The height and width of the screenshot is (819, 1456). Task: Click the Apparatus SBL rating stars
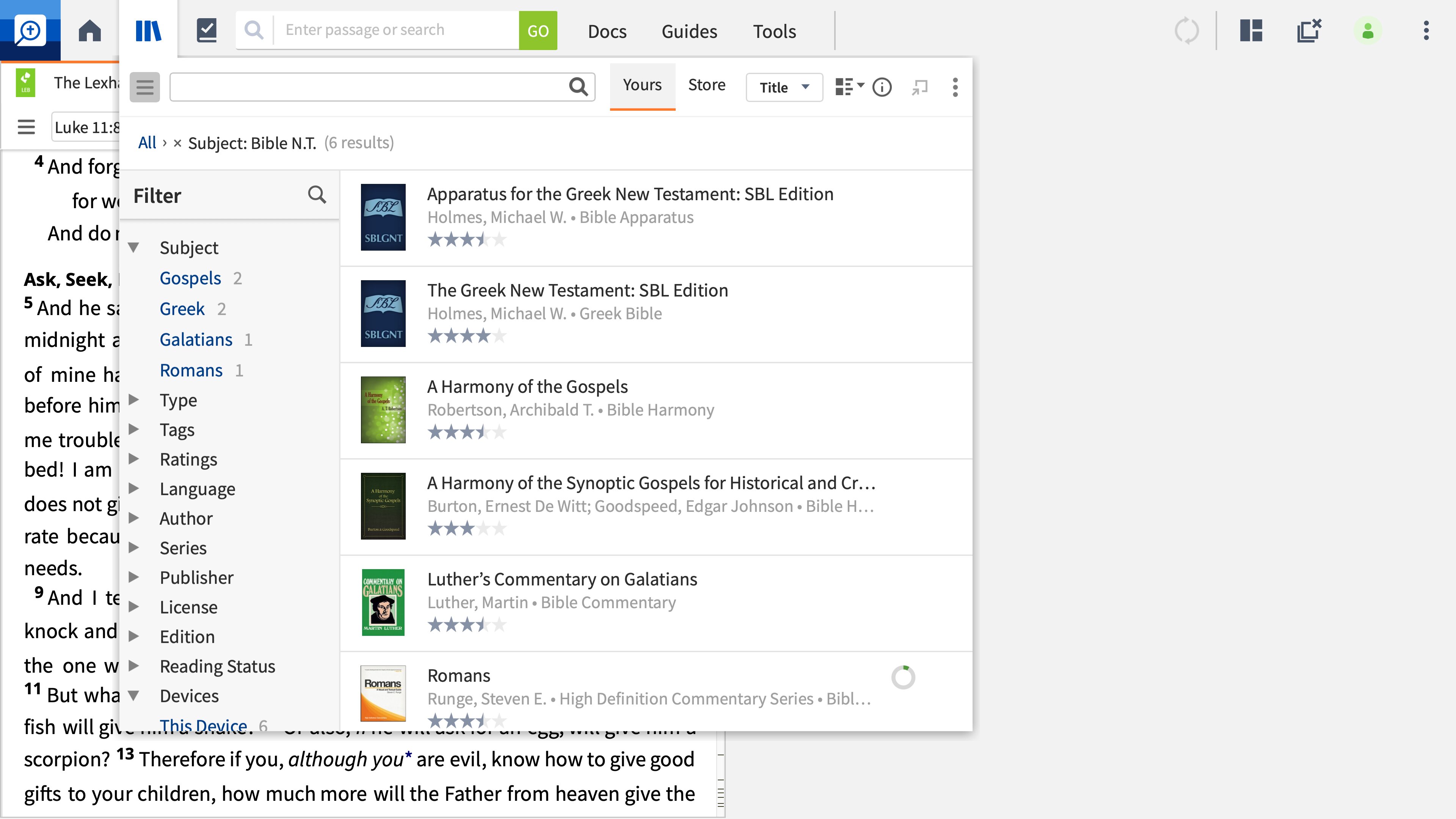coord(466,240)
